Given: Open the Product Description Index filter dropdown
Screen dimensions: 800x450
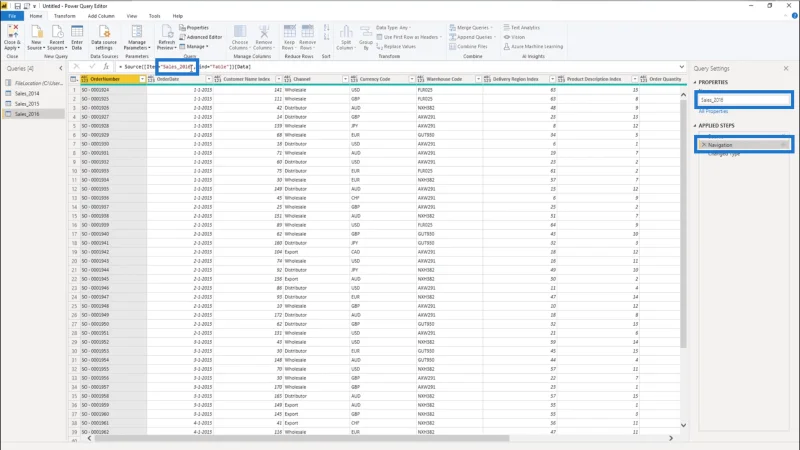Looking at the screenshot, I should 635,79.
